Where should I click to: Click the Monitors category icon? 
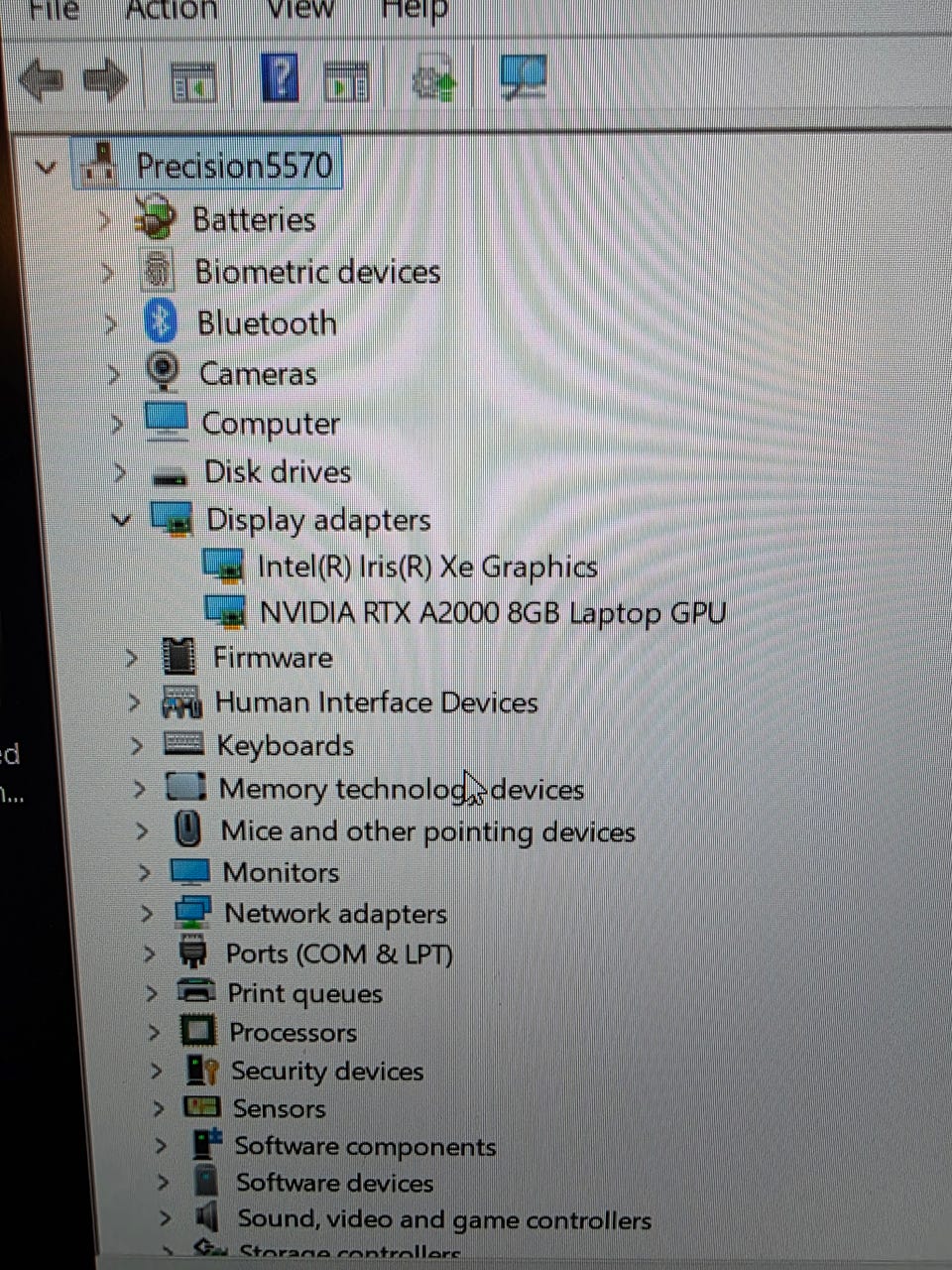[189, 872]
